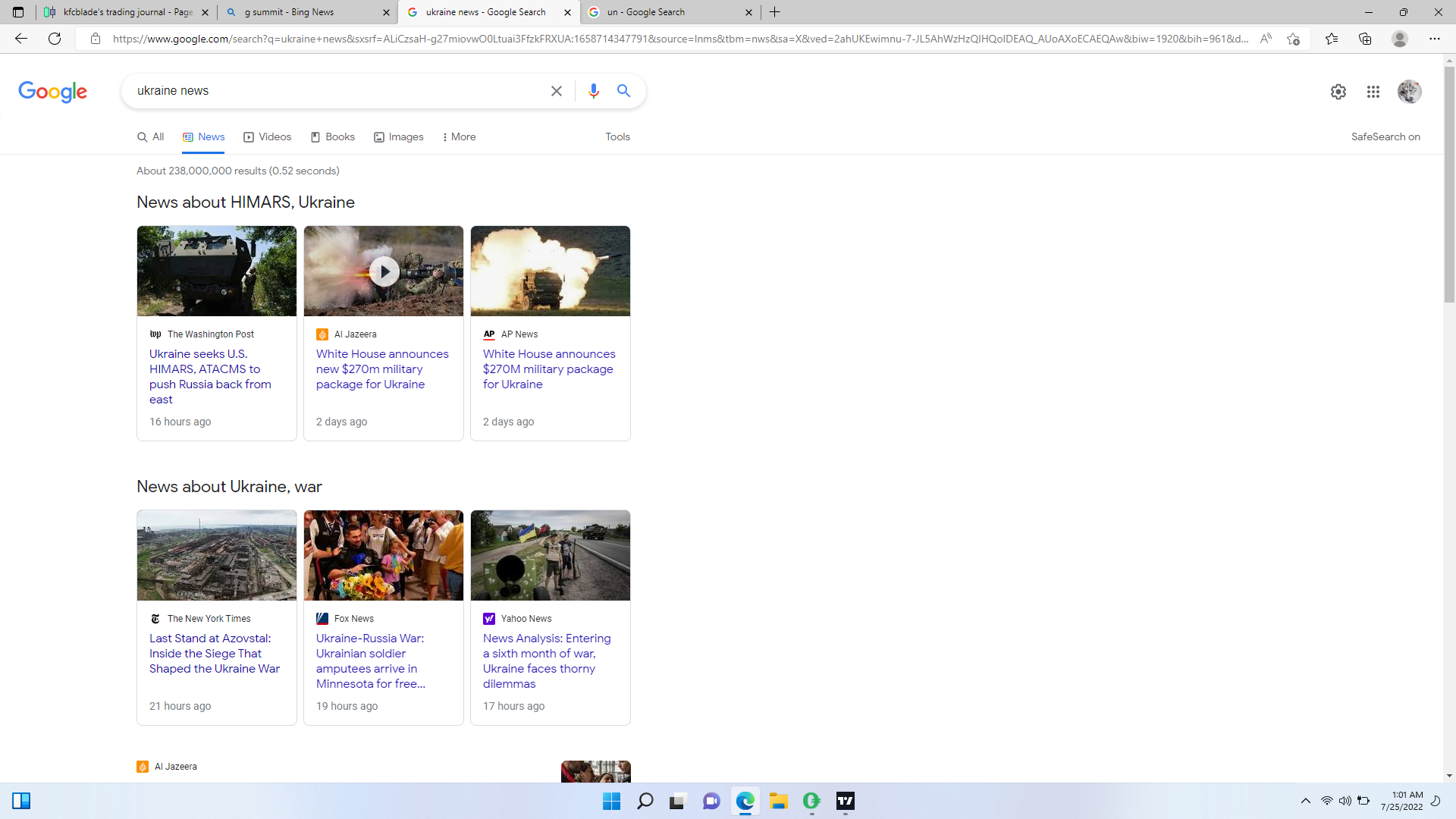The width and height of the screenshot is (1456, 819).
Task: Open the read aloud icon in address bar
Action: tap(1265, 39)
